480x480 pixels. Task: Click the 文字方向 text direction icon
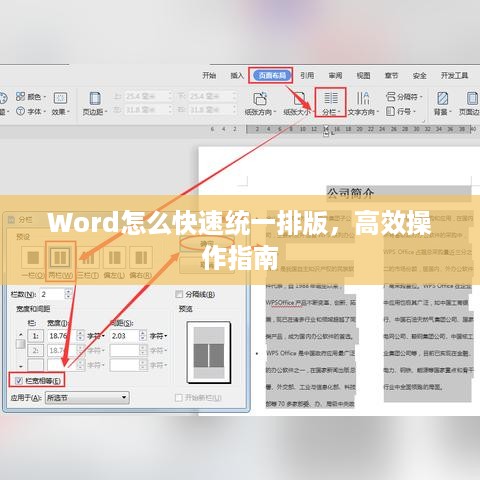363,98
